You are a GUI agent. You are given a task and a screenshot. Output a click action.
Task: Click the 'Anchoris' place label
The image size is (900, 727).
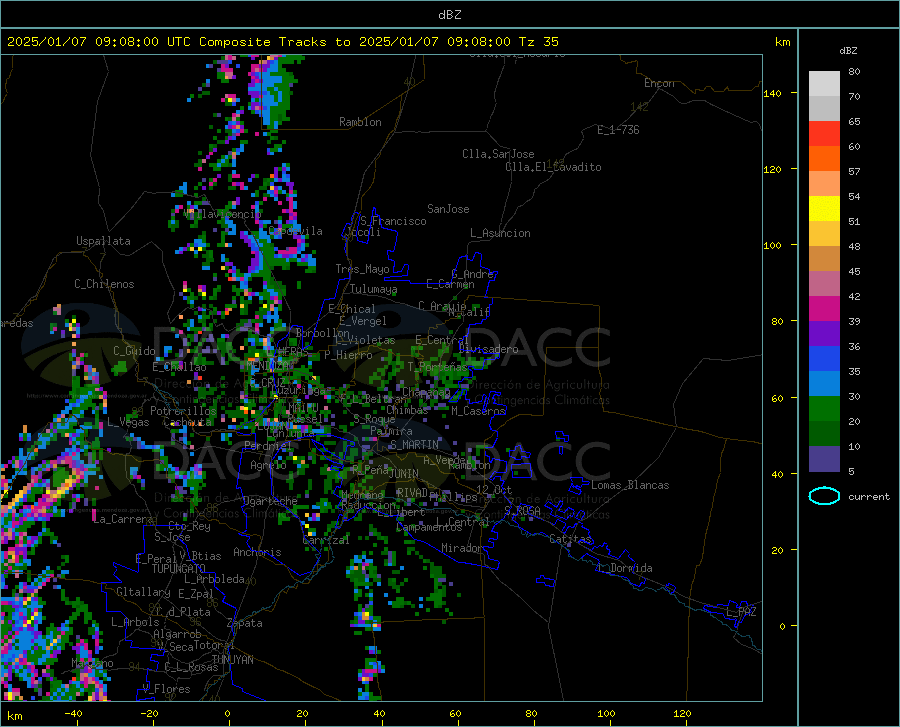257,552
